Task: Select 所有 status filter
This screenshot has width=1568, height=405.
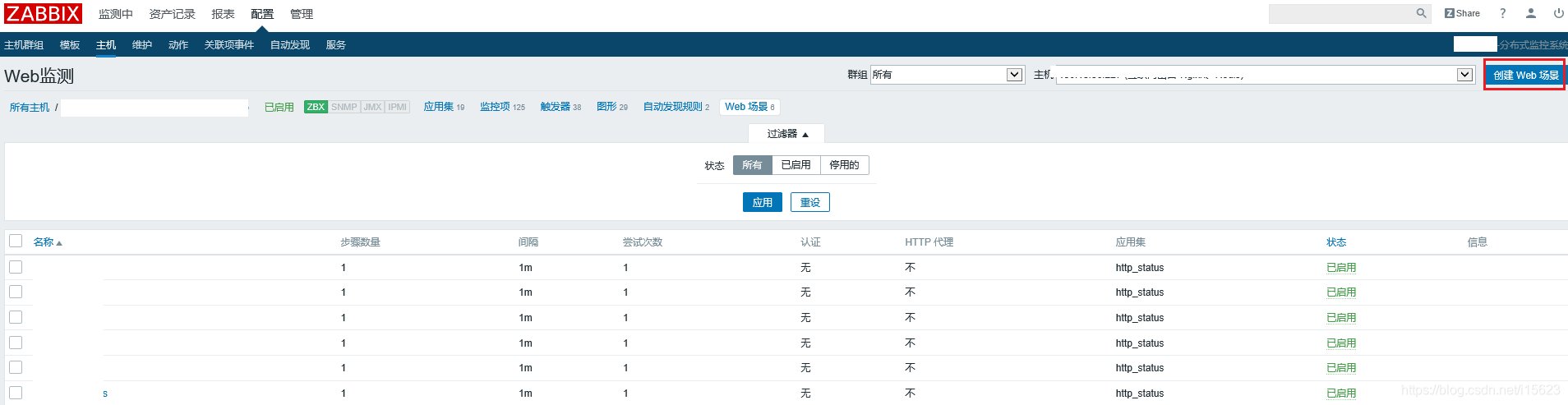Action: (752, 165)
